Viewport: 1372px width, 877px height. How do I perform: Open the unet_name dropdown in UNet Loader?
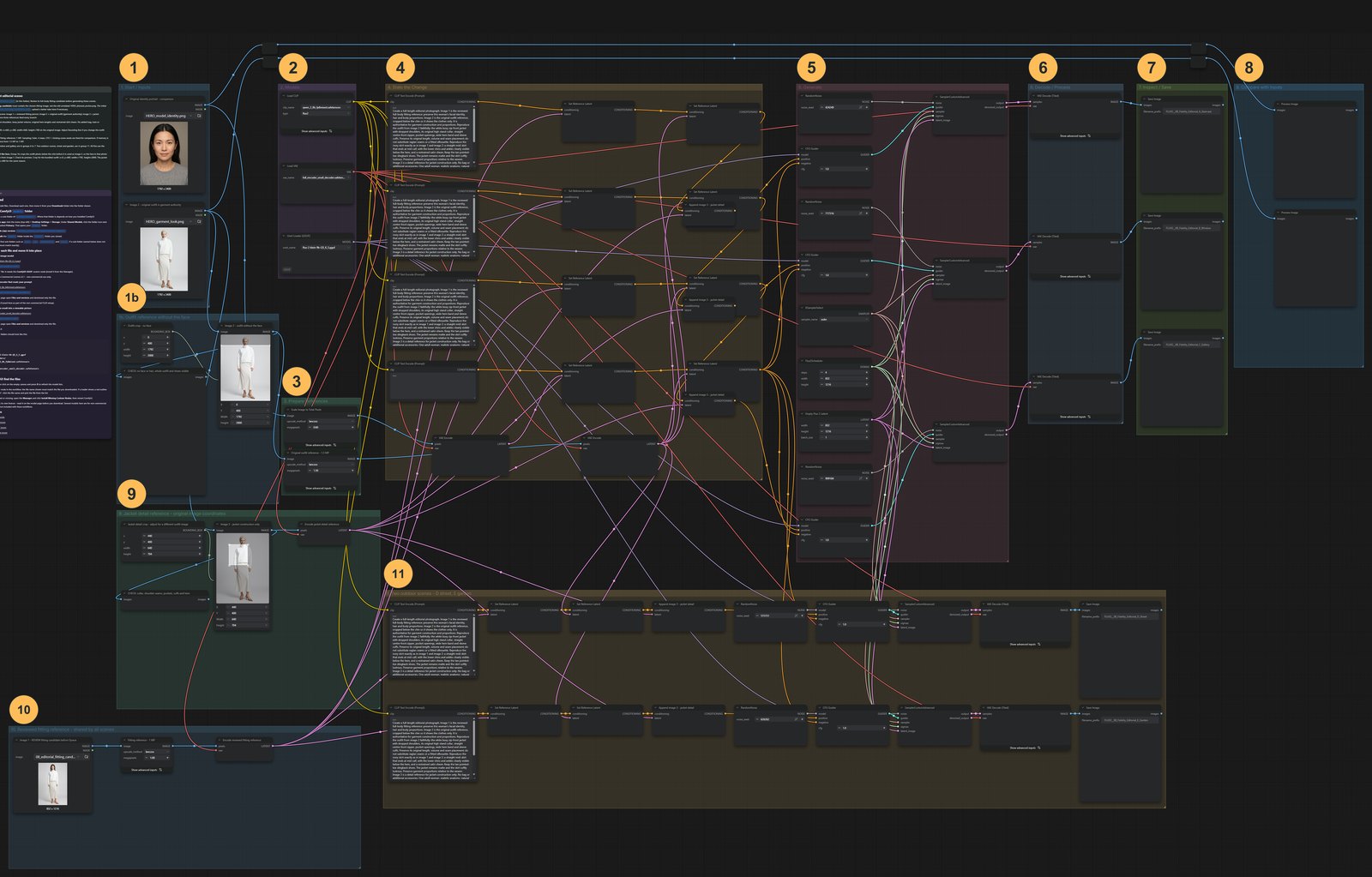(326, 248)
